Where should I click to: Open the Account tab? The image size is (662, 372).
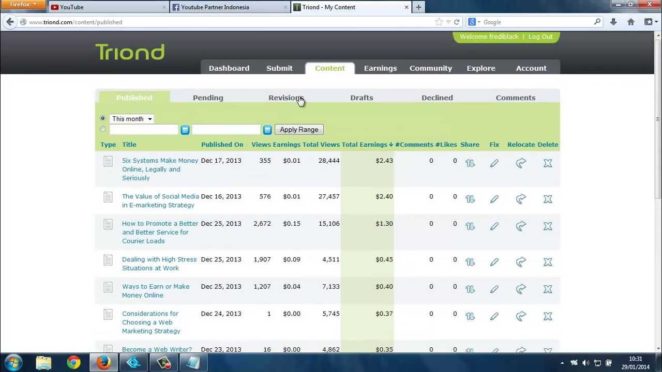coord(531,68)
